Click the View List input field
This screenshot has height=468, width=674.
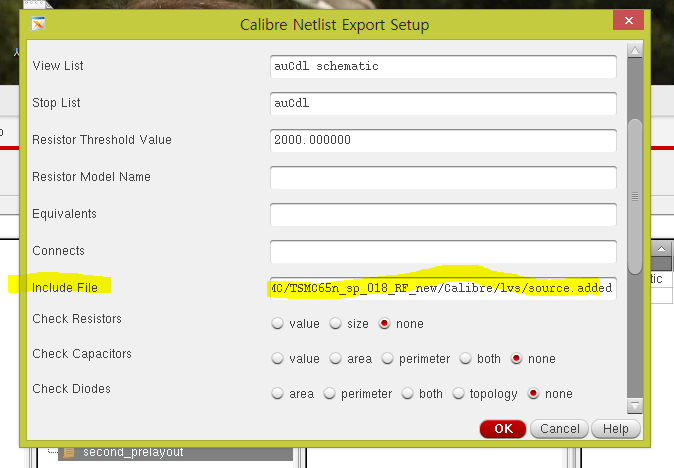pos(443,67)
